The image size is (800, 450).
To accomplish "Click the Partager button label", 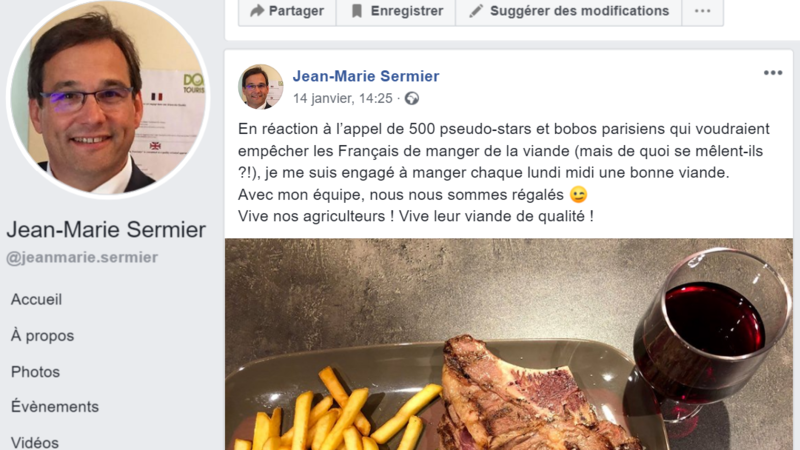I will tap(296, 11).
